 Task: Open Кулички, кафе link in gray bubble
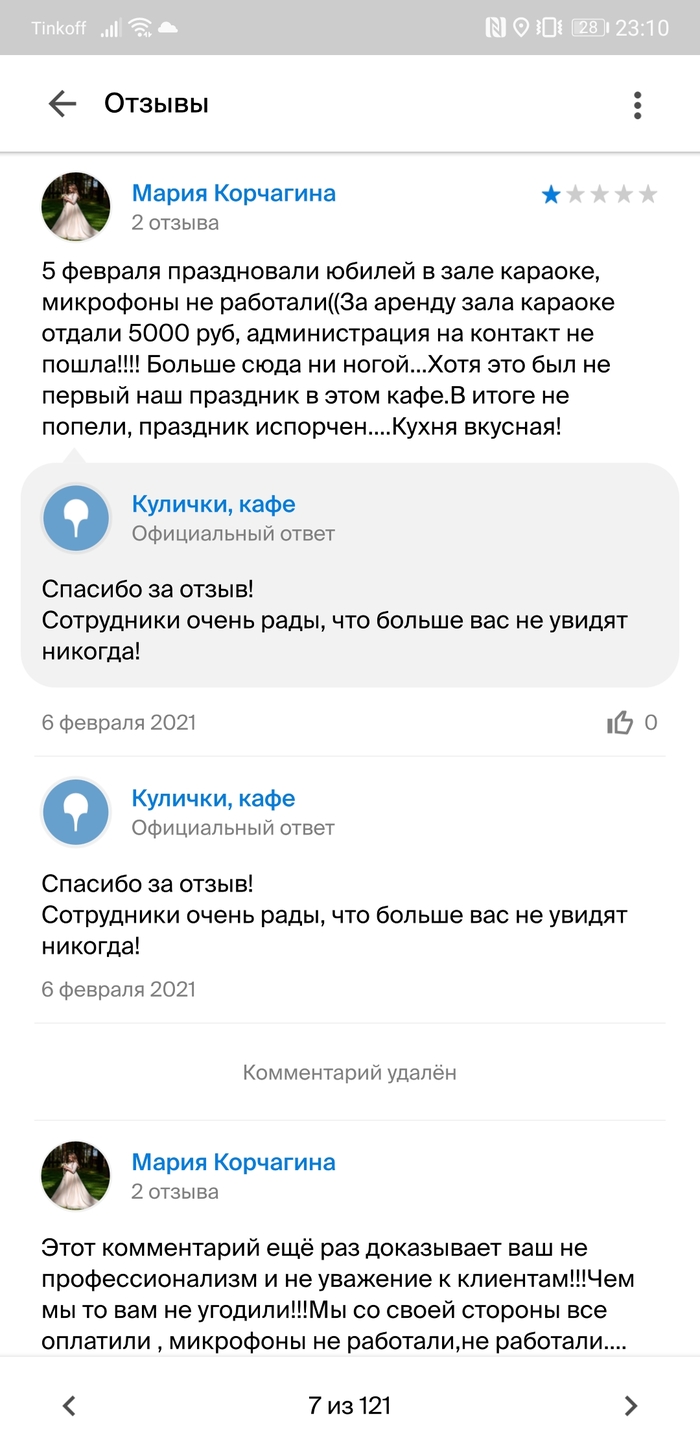tap(213, 505)
